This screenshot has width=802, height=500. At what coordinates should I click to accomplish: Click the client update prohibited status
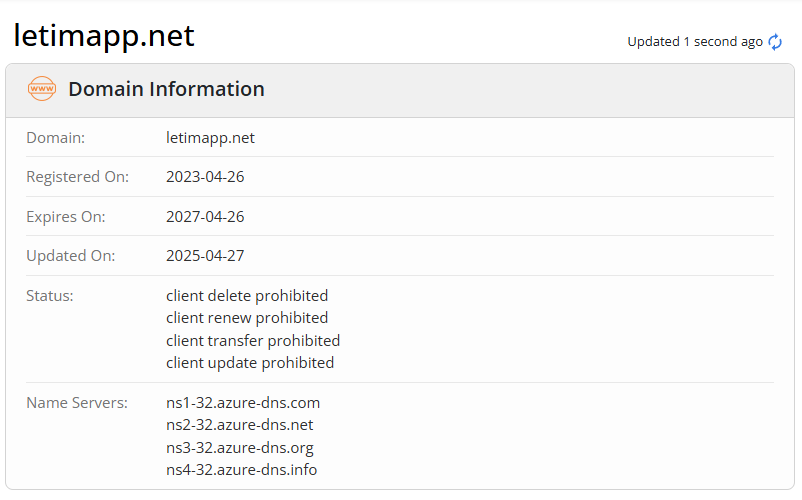250,362
